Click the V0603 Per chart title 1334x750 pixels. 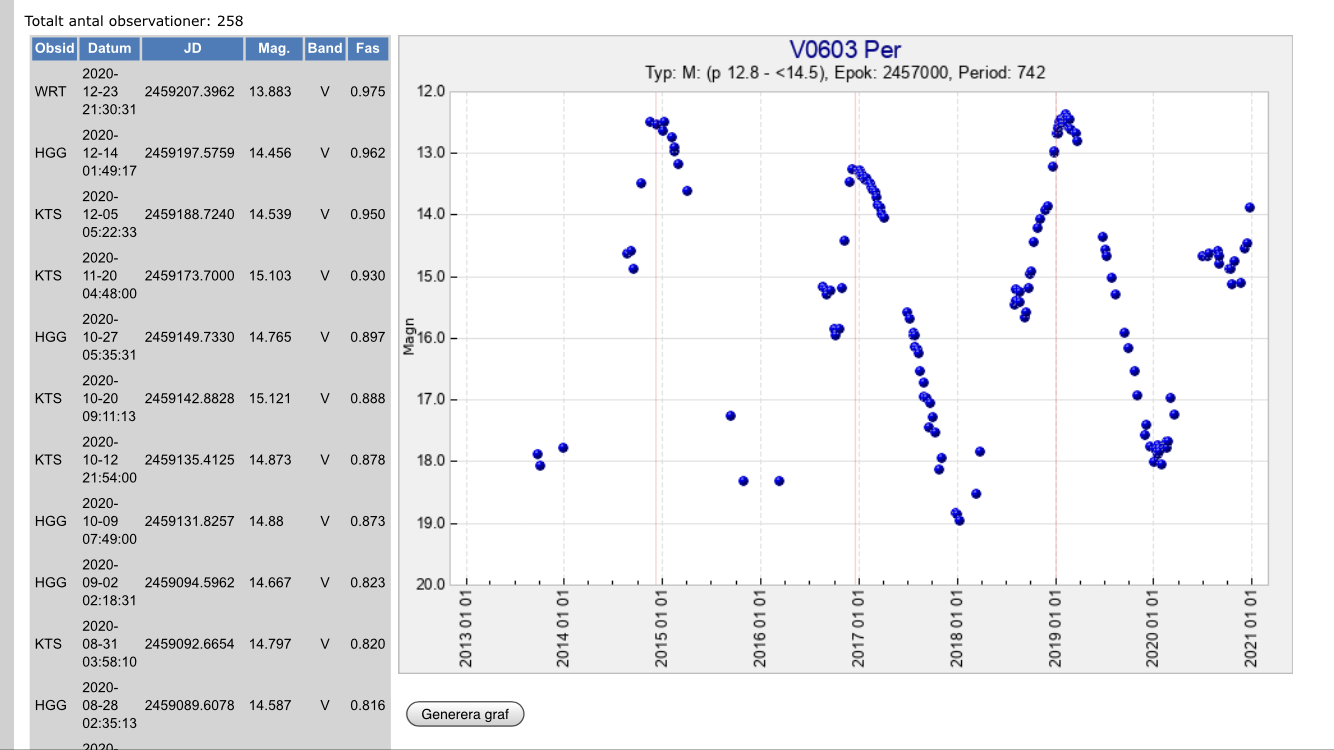point(845,50)
